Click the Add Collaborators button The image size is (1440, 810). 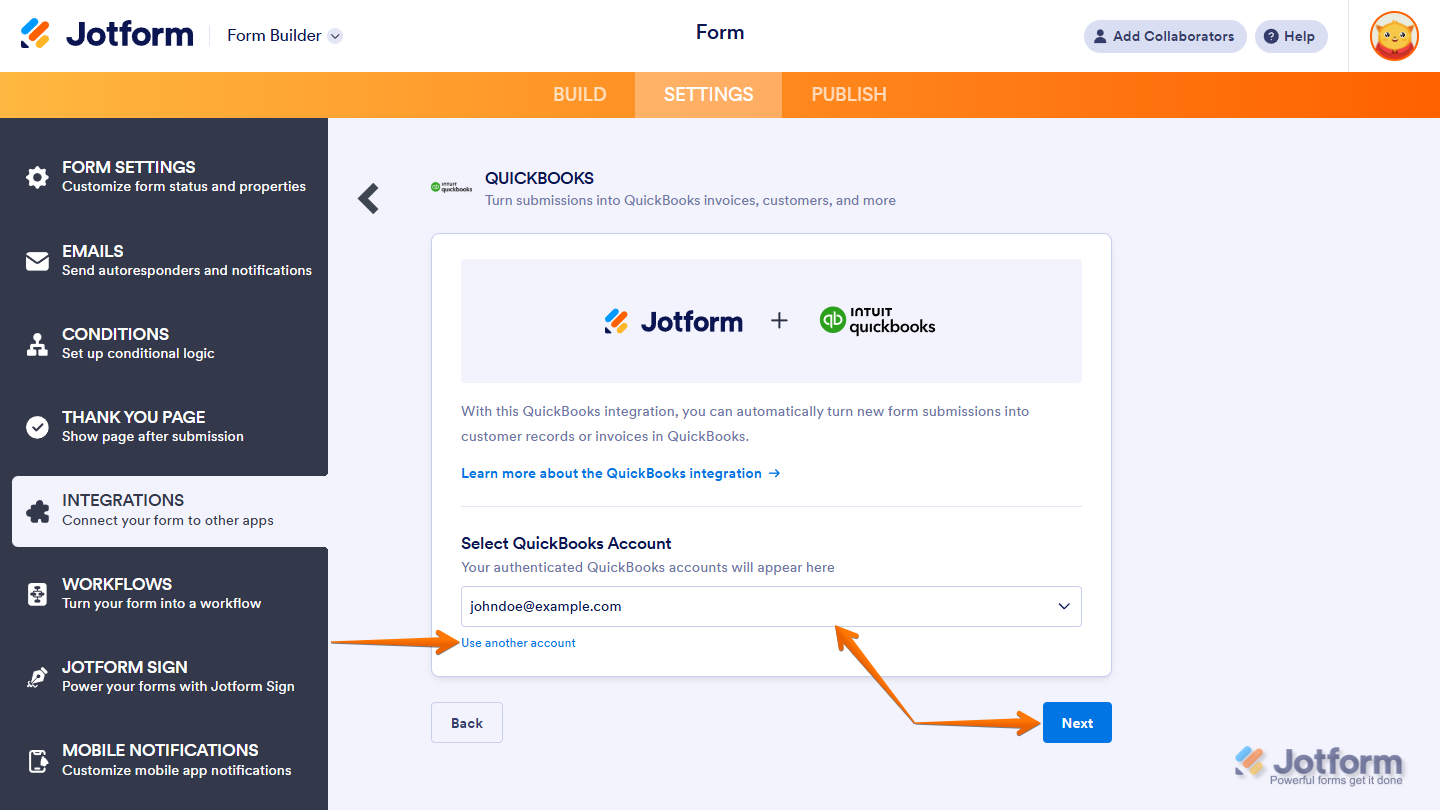1165,36
